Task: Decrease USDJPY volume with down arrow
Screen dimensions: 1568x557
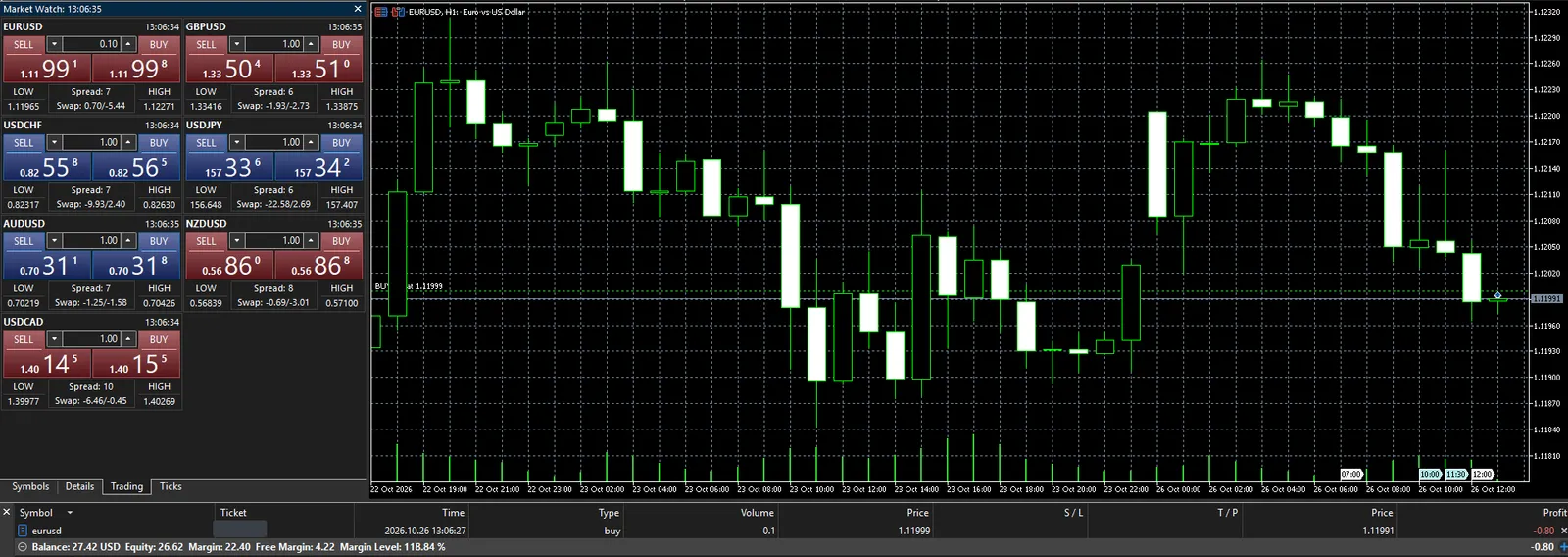Action: [x=237, y=143]
